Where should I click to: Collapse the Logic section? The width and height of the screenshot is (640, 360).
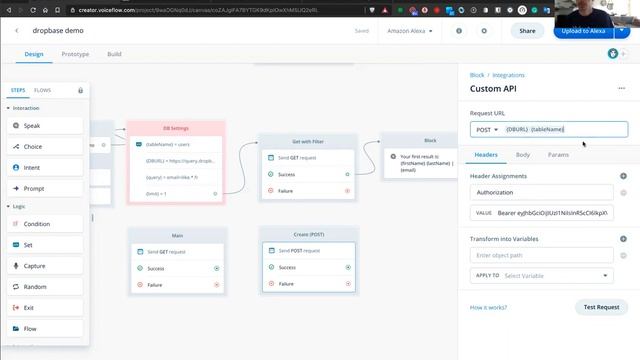[8, 207]
